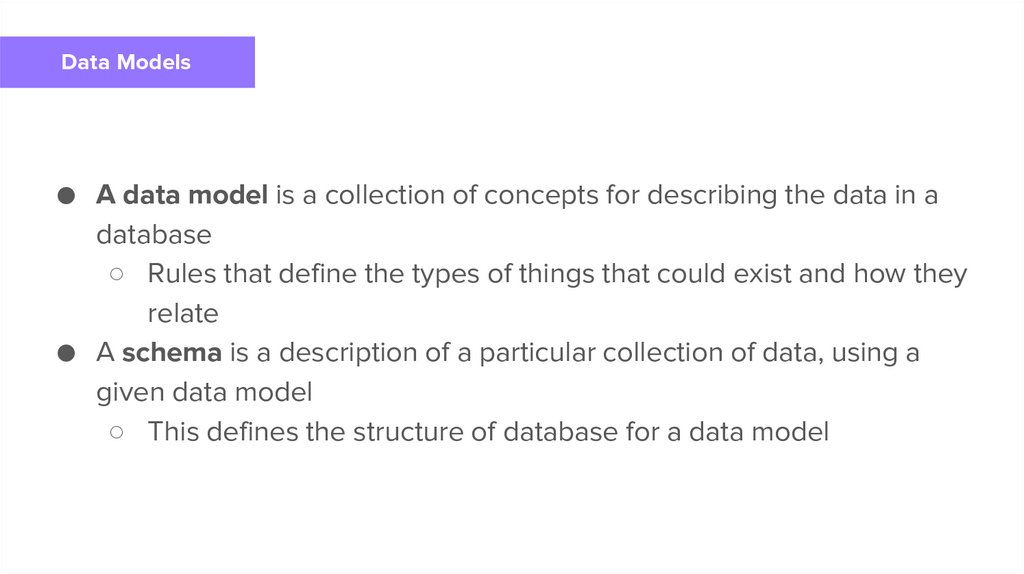The height and width of the screenshot is (574, 1024).
Task: Click the hollow bullet before "Rules that define"
Action: click(x=117, y=274)
